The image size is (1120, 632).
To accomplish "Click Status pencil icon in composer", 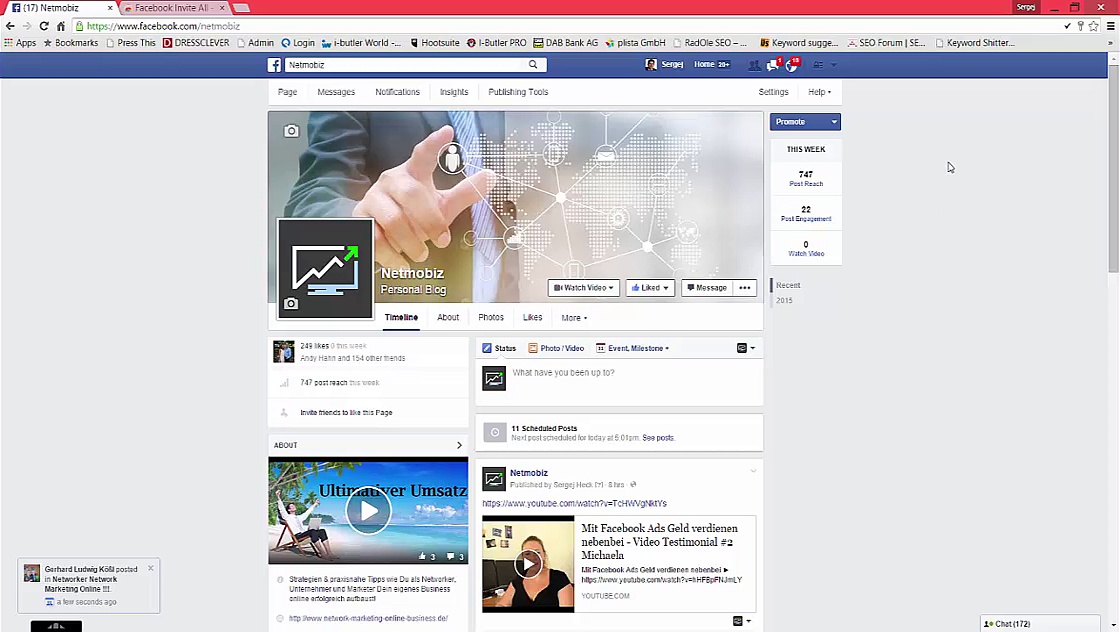I will click(487, 348).
